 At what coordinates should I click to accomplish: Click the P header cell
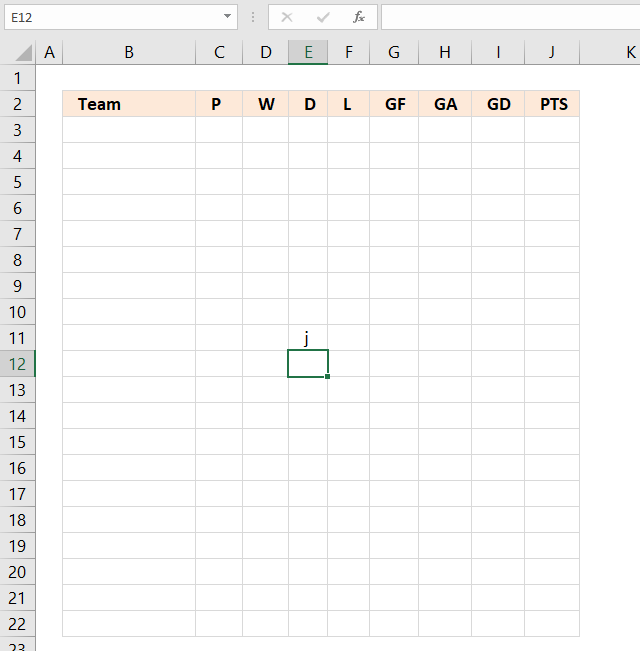(219, 104)
